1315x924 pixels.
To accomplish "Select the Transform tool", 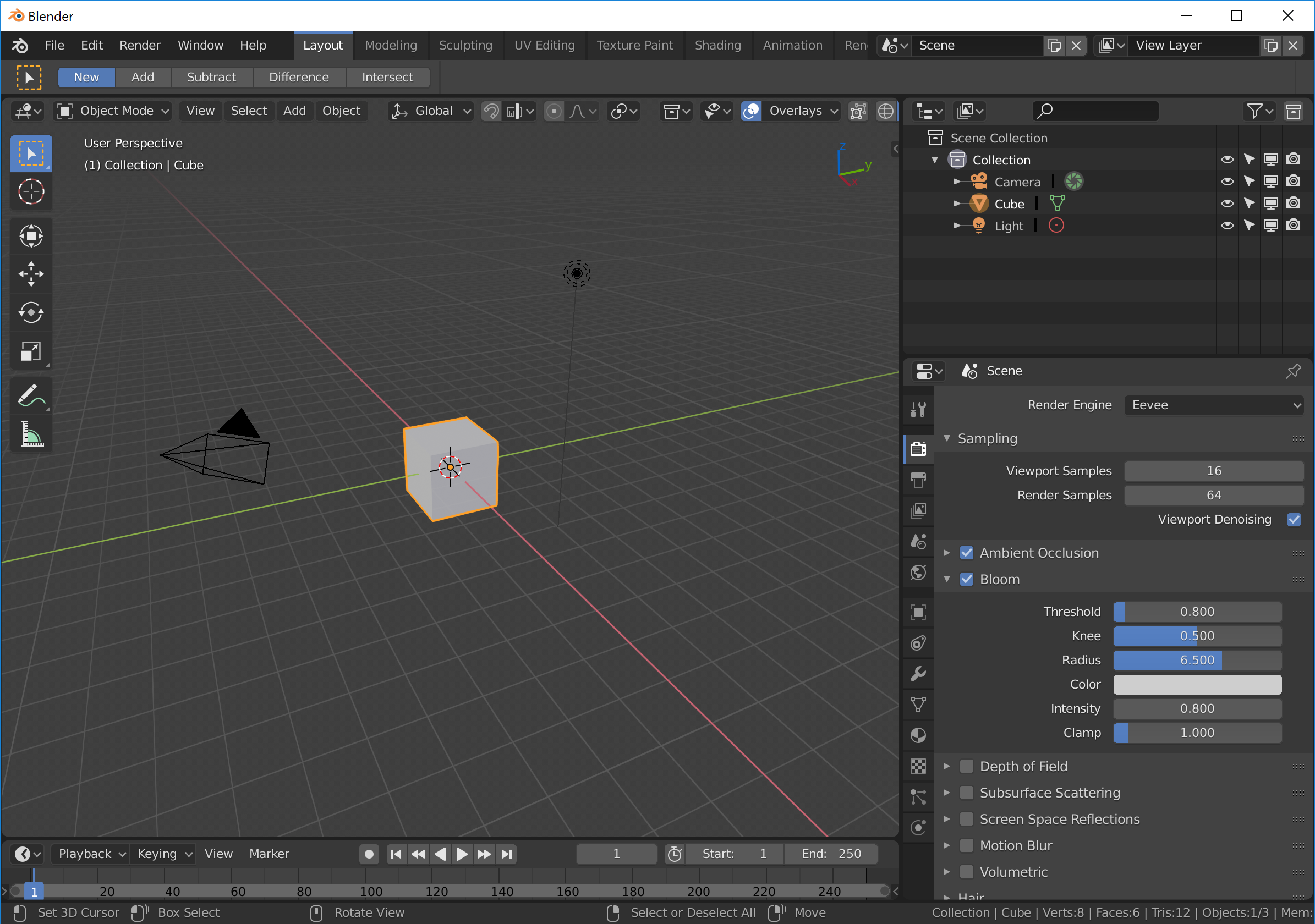I will [31, 236].
